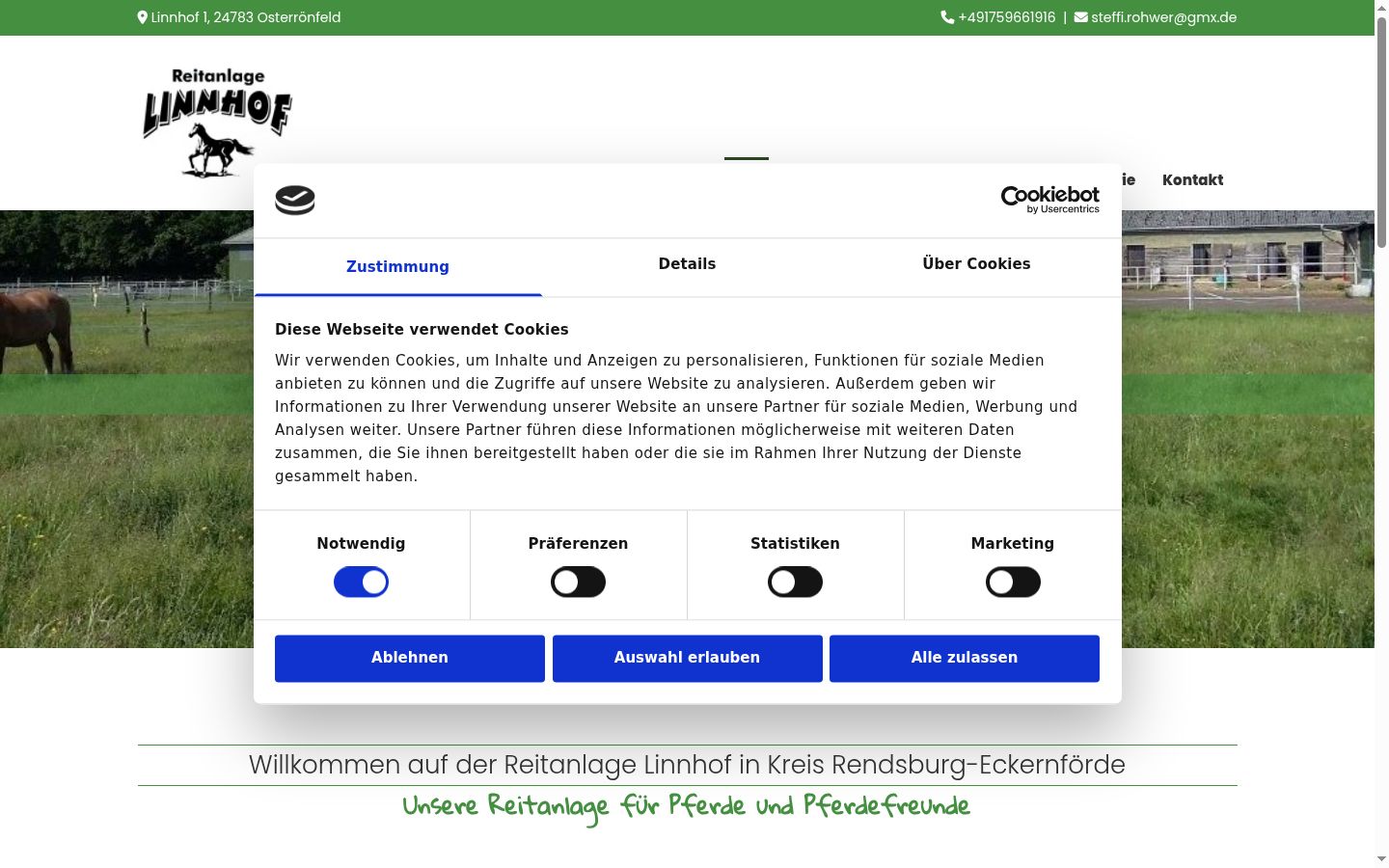The height and width of the screenshot is (868, 1389).
Task: Click the page's vertical scrollbar thumb
Action: pyautogui.click(x=1381, y=132)
